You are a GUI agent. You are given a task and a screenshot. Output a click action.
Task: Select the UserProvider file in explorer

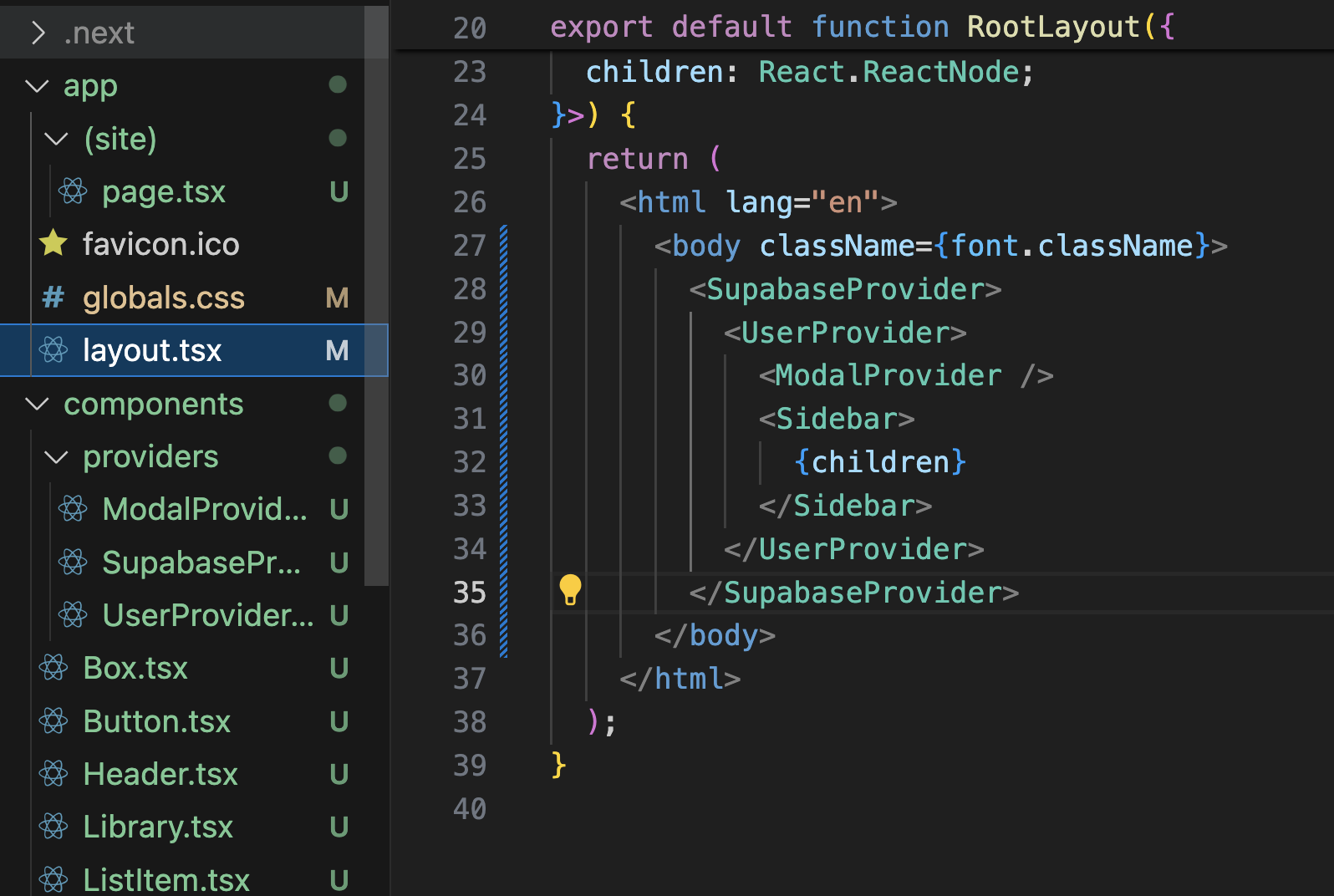[x=207, y=615]
